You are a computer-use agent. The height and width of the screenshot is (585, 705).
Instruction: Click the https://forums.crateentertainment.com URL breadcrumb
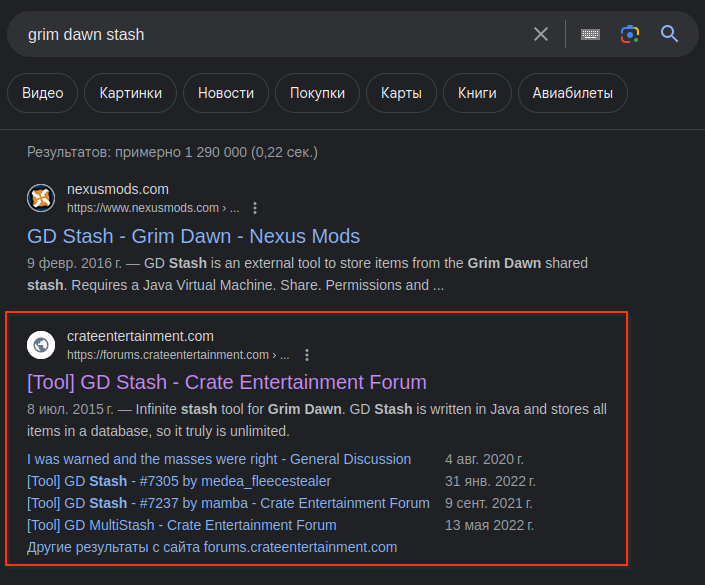click(x=178, y=355)
